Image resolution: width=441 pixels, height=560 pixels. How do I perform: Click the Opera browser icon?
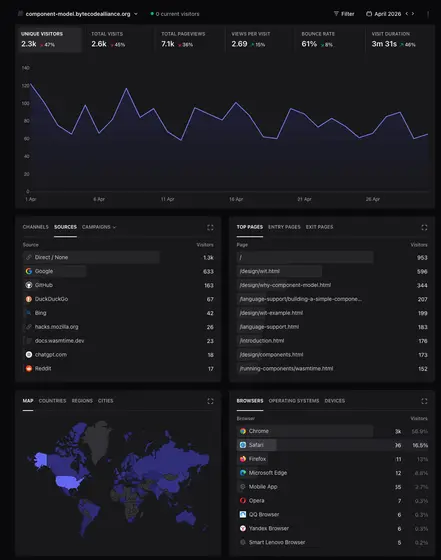click(x=243, y=501)
